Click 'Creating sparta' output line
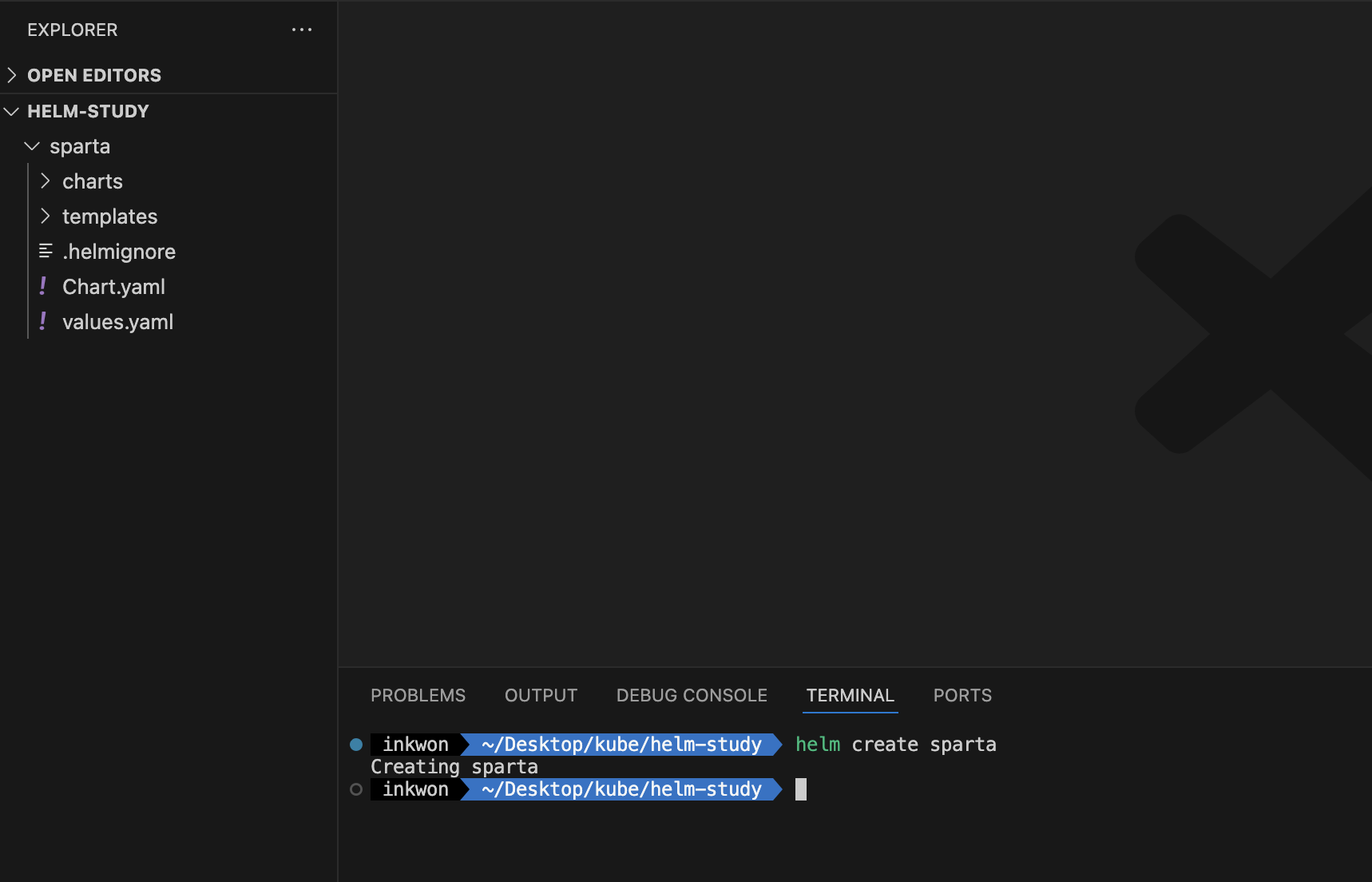Viewport: 1372px width, 882px height. click(454, 767)
